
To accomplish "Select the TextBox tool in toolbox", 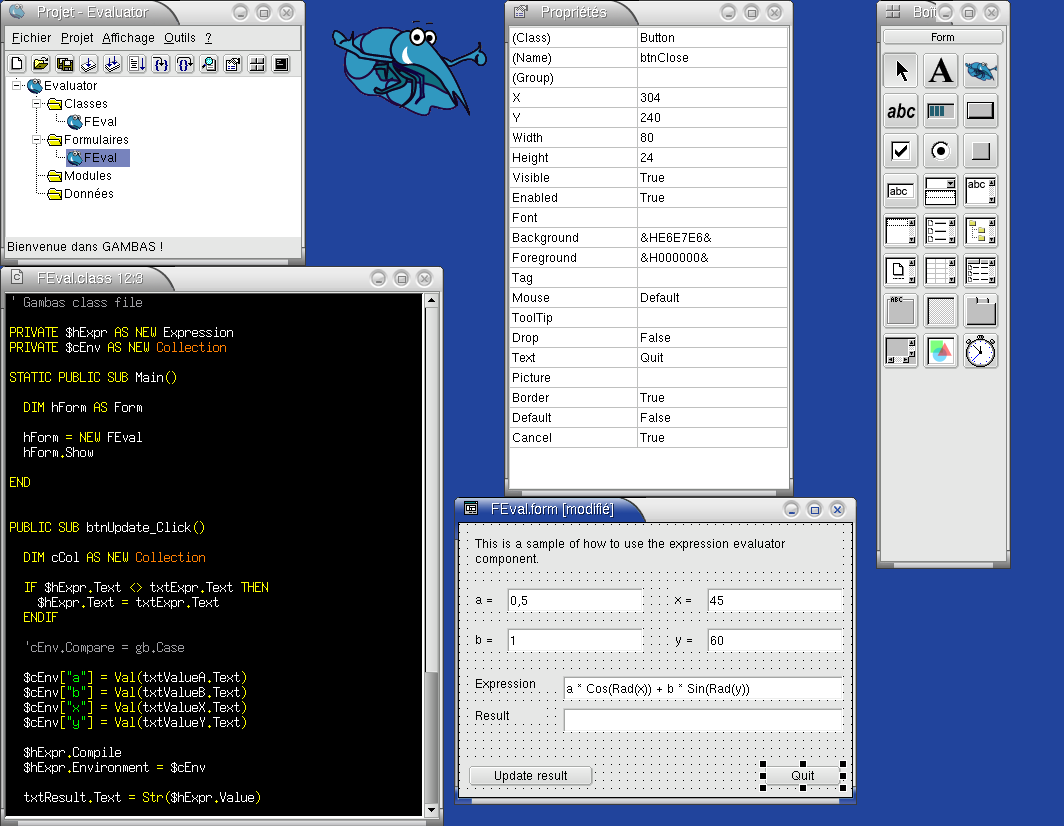I will coord(900,191).
